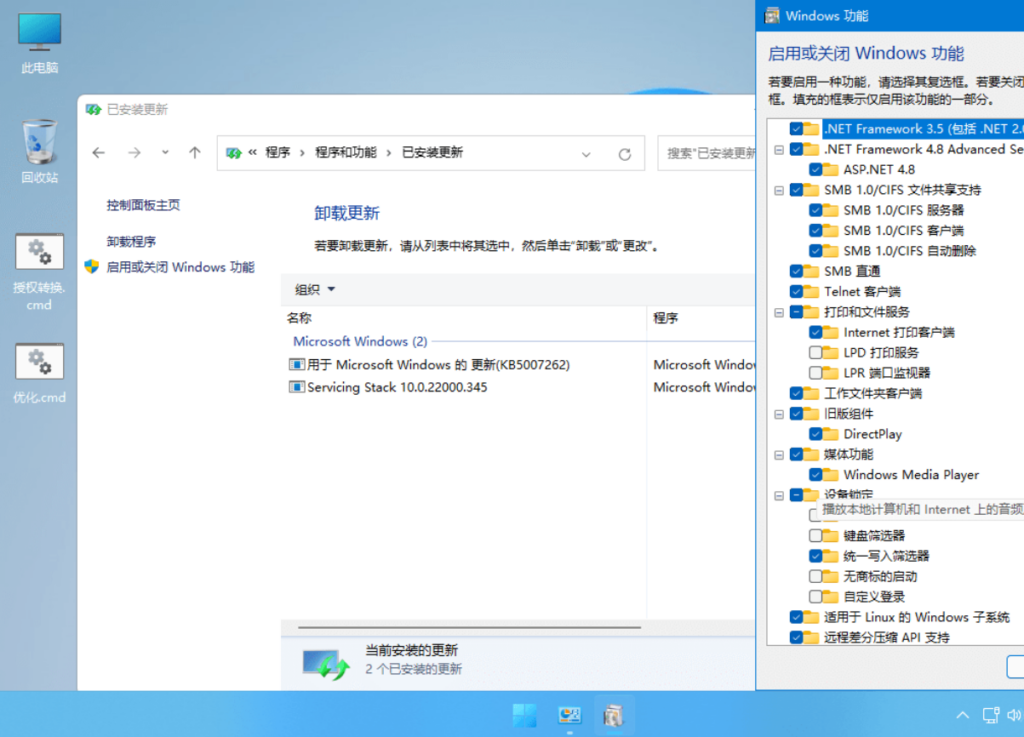Open 控制面板主页 link
This screenshot has height=737, width=1024.
coord(143,205)
